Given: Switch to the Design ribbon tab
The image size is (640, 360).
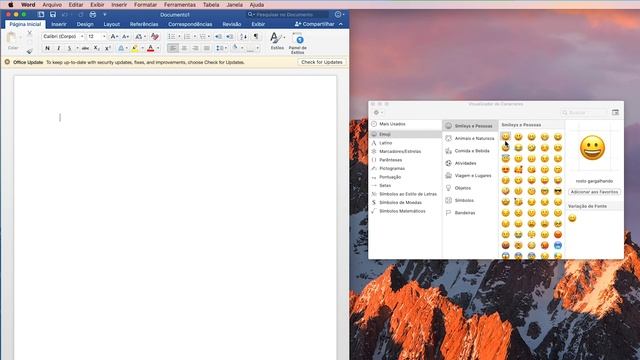Looking at the screenshot, I should click(x=85, y=24).
